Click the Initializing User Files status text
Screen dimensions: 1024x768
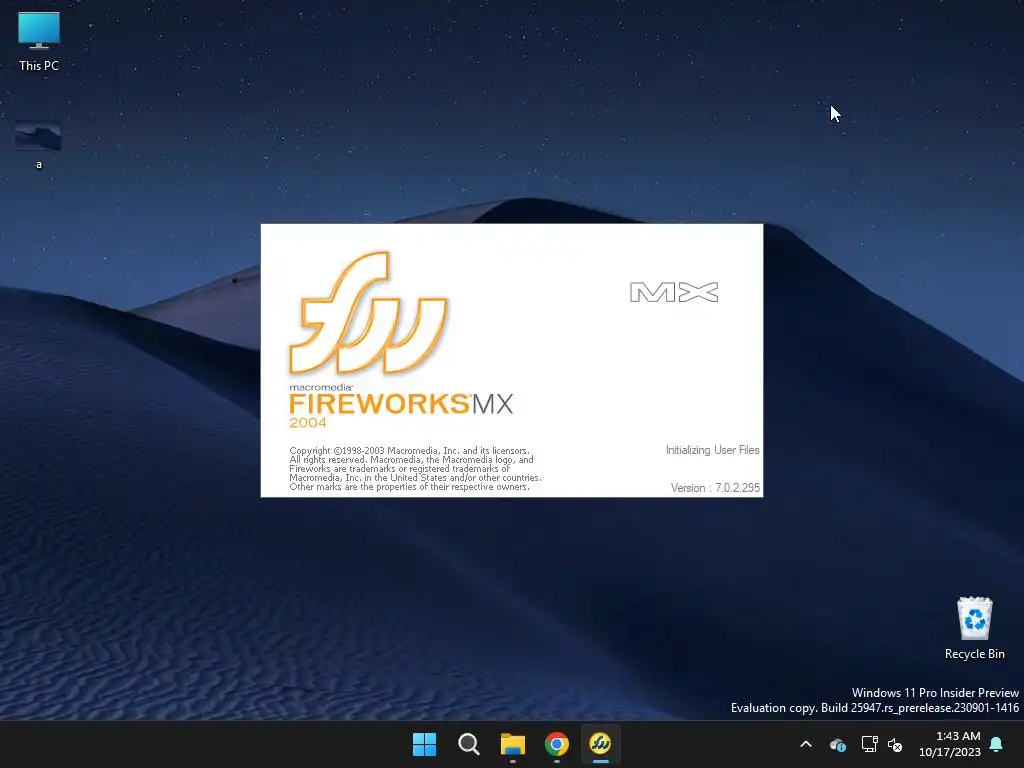[x=712, y=450]
